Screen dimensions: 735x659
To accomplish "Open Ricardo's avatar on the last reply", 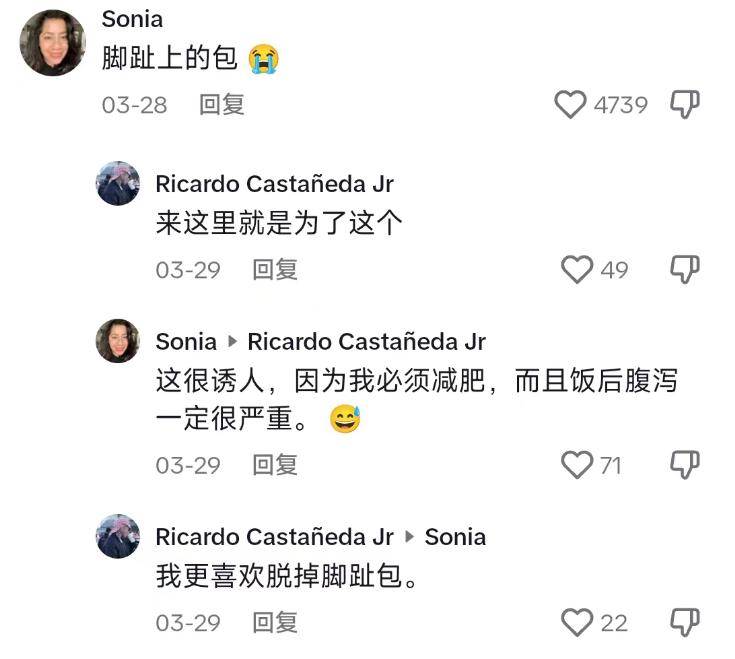I will [x=118, y=537].
